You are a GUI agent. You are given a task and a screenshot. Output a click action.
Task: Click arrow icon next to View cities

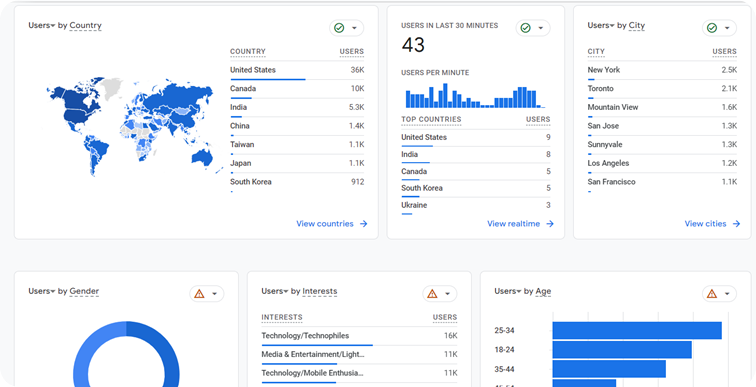click(736, 224)
